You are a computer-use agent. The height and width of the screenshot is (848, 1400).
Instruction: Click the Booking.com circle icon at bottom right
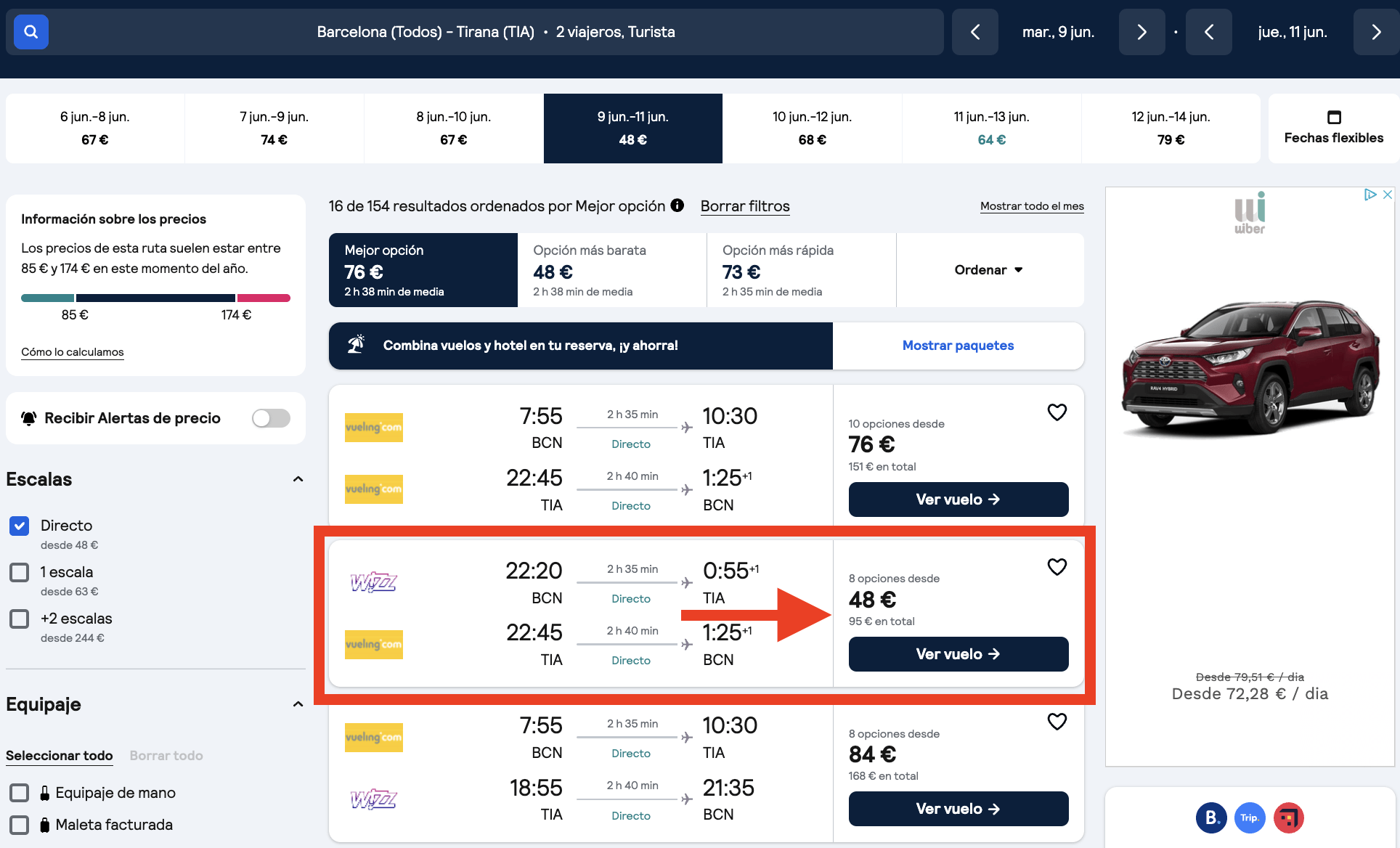pos(1210,818)
